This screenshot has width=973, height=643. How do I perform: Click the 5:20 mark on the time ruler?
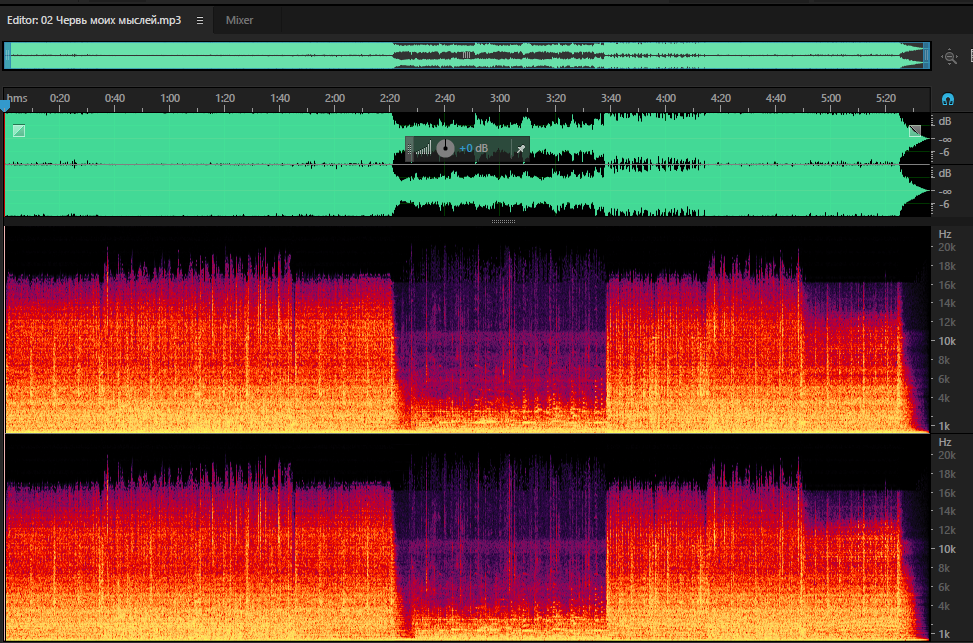(886, 98)
